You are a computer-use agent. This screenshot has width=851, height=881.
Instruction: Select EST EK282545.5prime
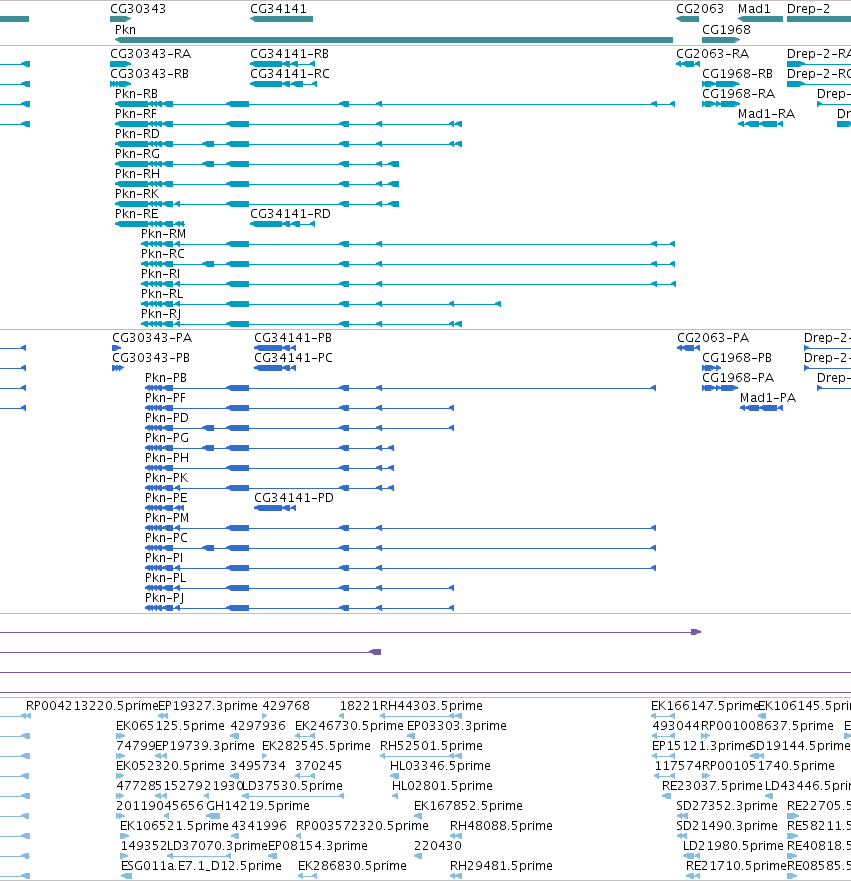point(316,746)
